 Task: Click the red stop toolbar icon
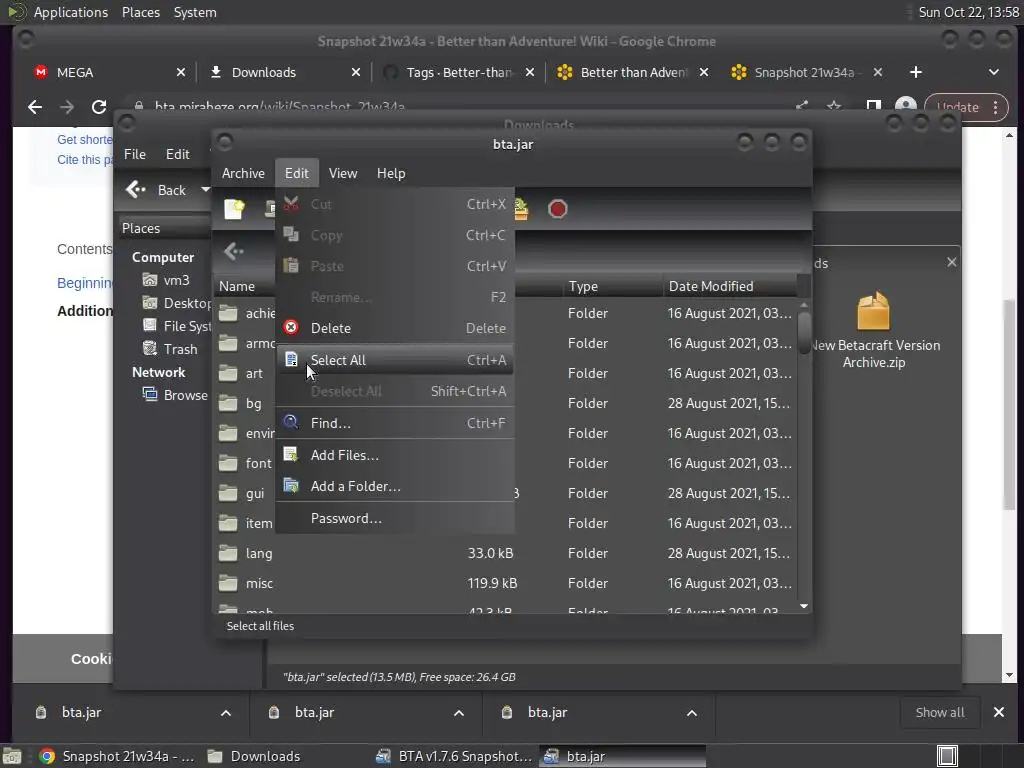pos(557,208)
